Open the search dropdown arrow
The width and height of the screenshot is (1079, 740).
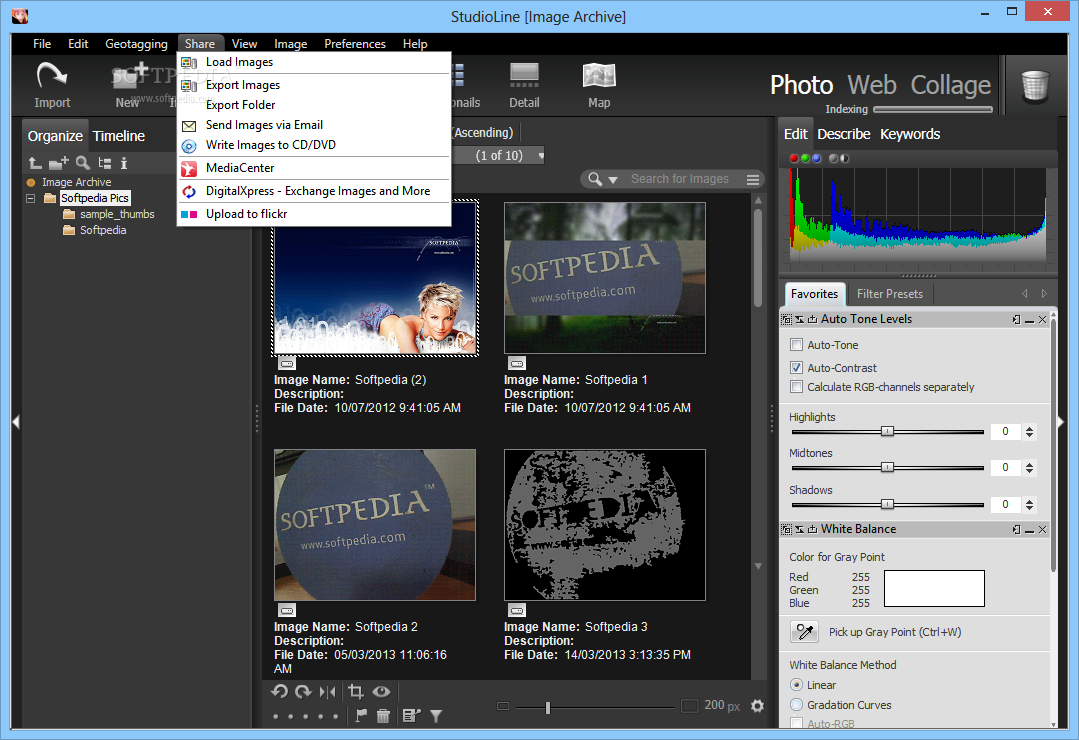click(612, 180)
